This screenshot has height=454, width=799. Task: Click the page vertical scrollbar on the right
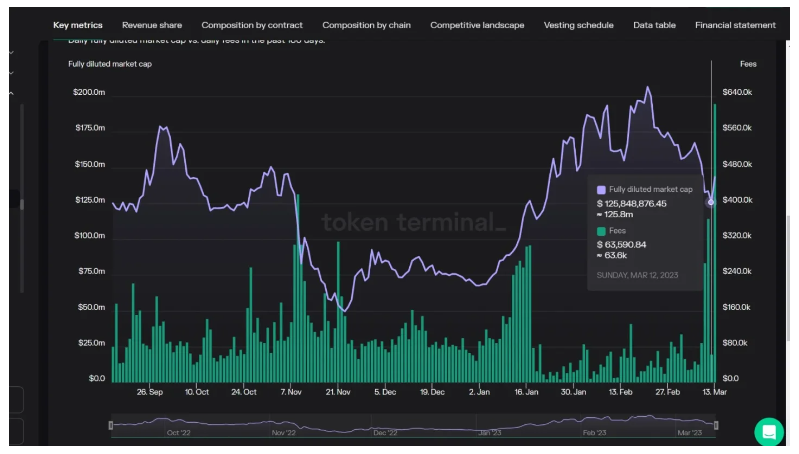[788, 278]
